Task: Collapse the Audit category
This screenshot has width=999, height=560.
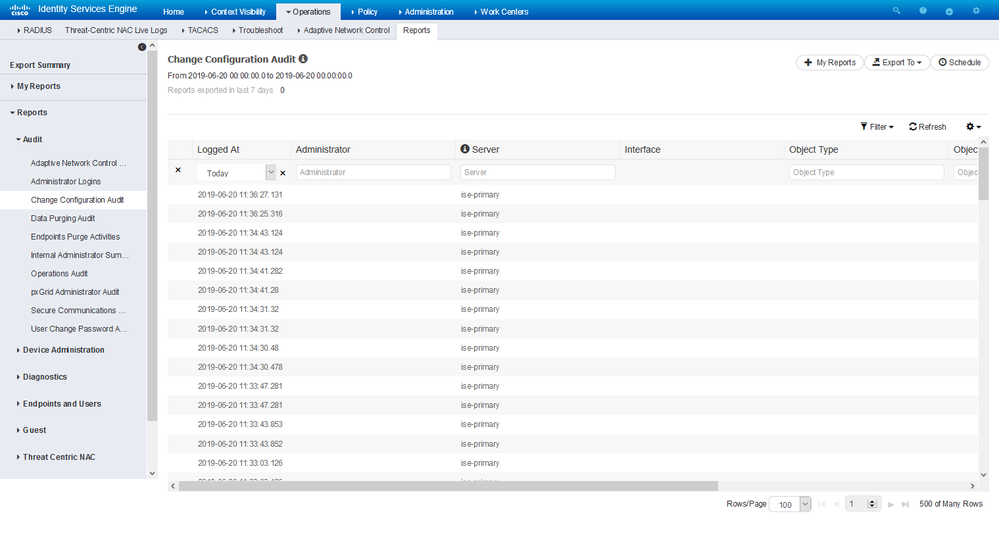Action: tap(29, 139)
